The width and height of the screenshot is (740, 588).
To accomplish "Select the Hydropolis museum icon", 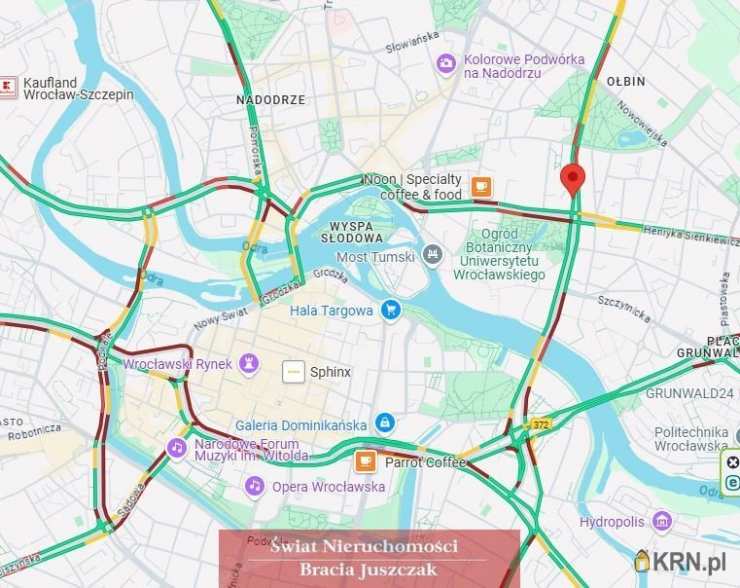I will (x=662, y=521).
